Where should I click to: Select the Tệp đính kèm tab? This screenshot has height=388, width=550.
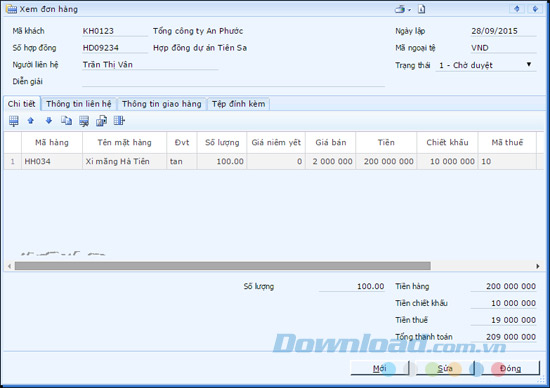pos(239,104)
